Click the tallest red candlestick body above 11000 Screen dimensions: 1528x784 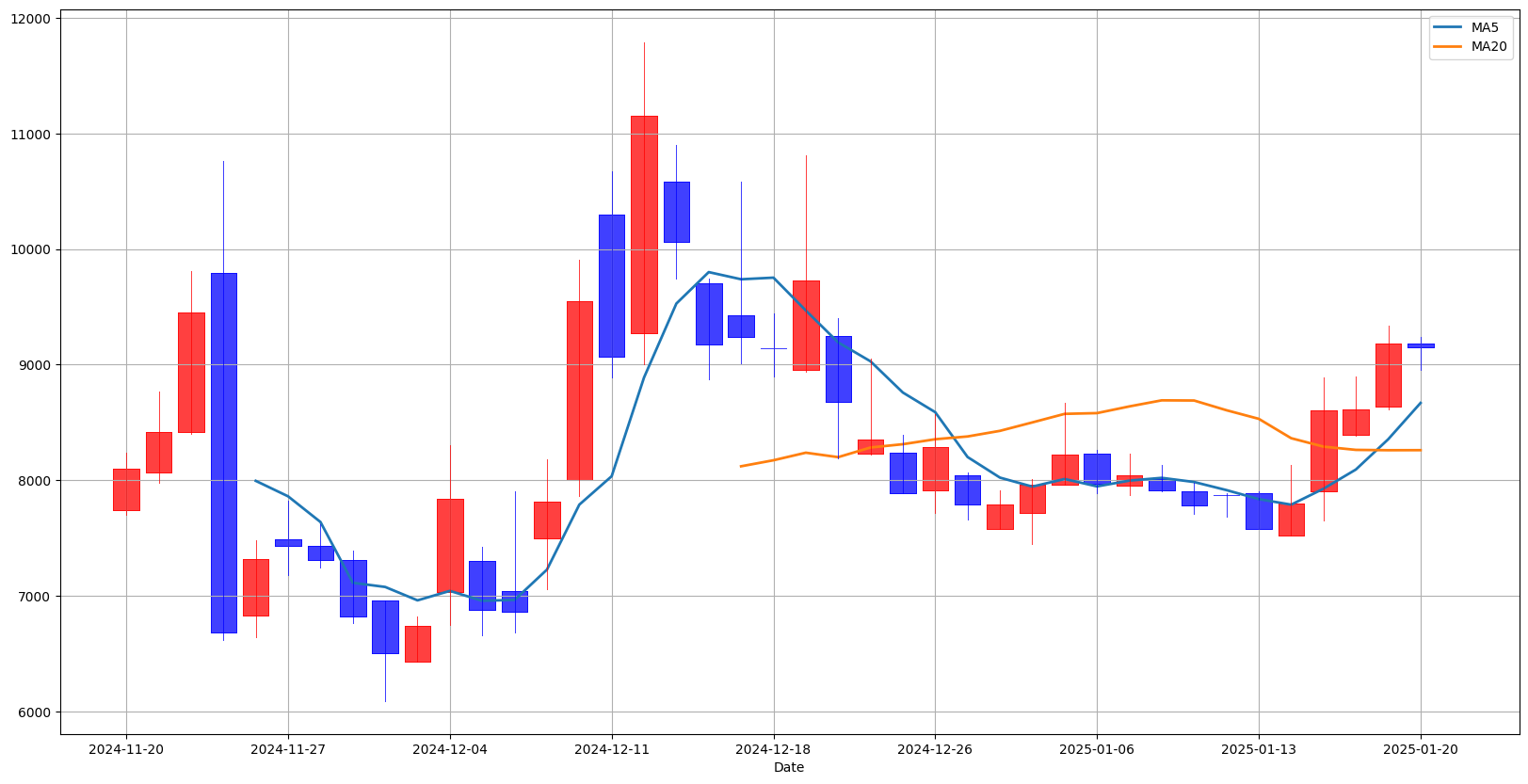644,224
